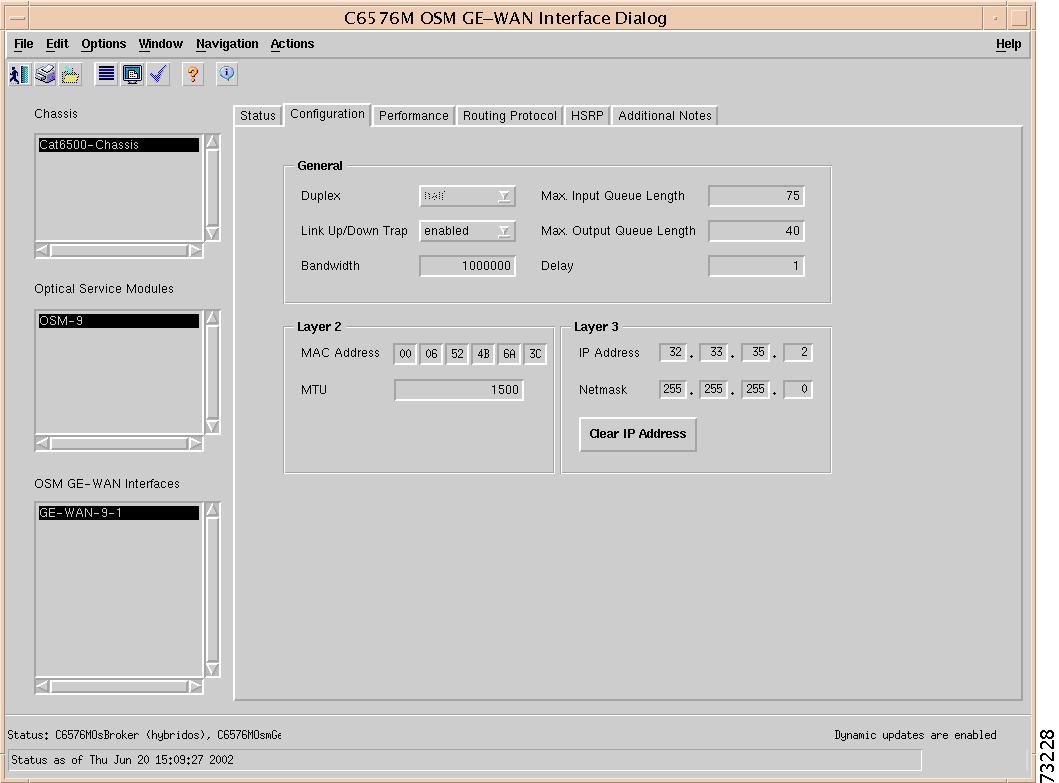Open the Window menu
This screenshot has height=783, width=1059.
point(160,44)
